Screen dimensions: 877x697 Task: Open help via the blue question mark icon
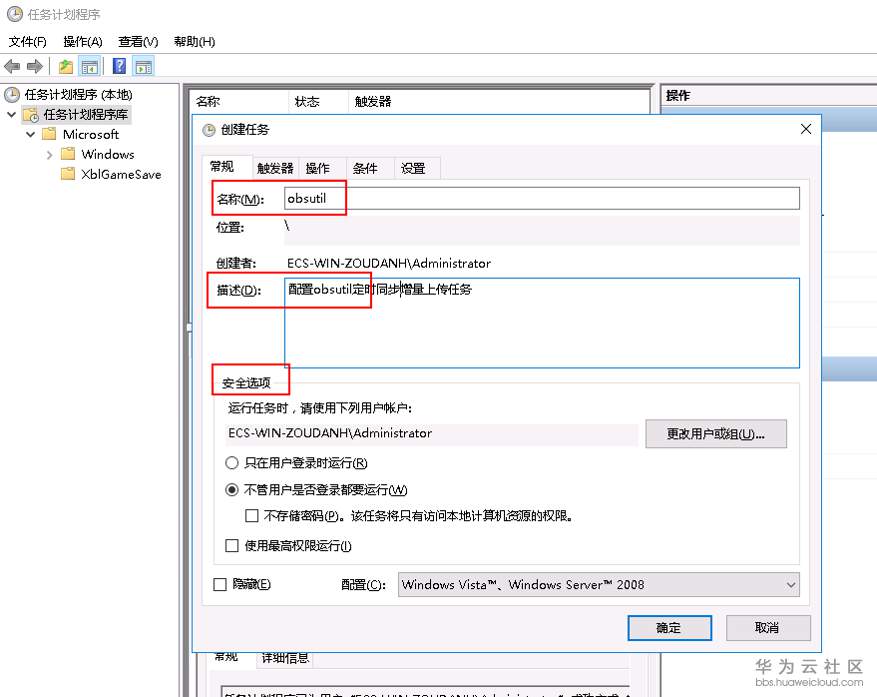click(119, 66)
